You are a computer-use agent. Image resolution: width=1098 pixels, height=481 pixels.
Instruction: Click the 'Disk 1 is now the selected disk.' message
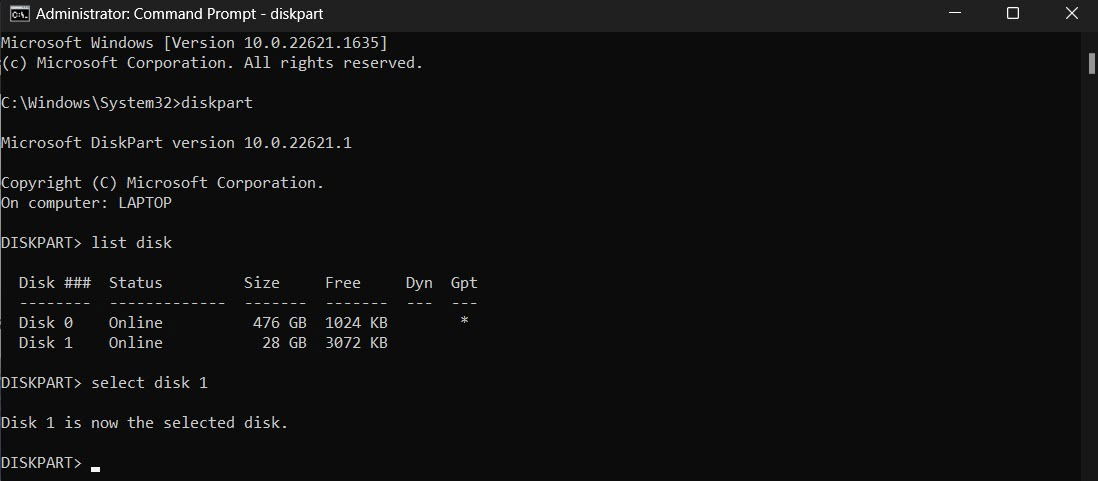coord(144,423)
